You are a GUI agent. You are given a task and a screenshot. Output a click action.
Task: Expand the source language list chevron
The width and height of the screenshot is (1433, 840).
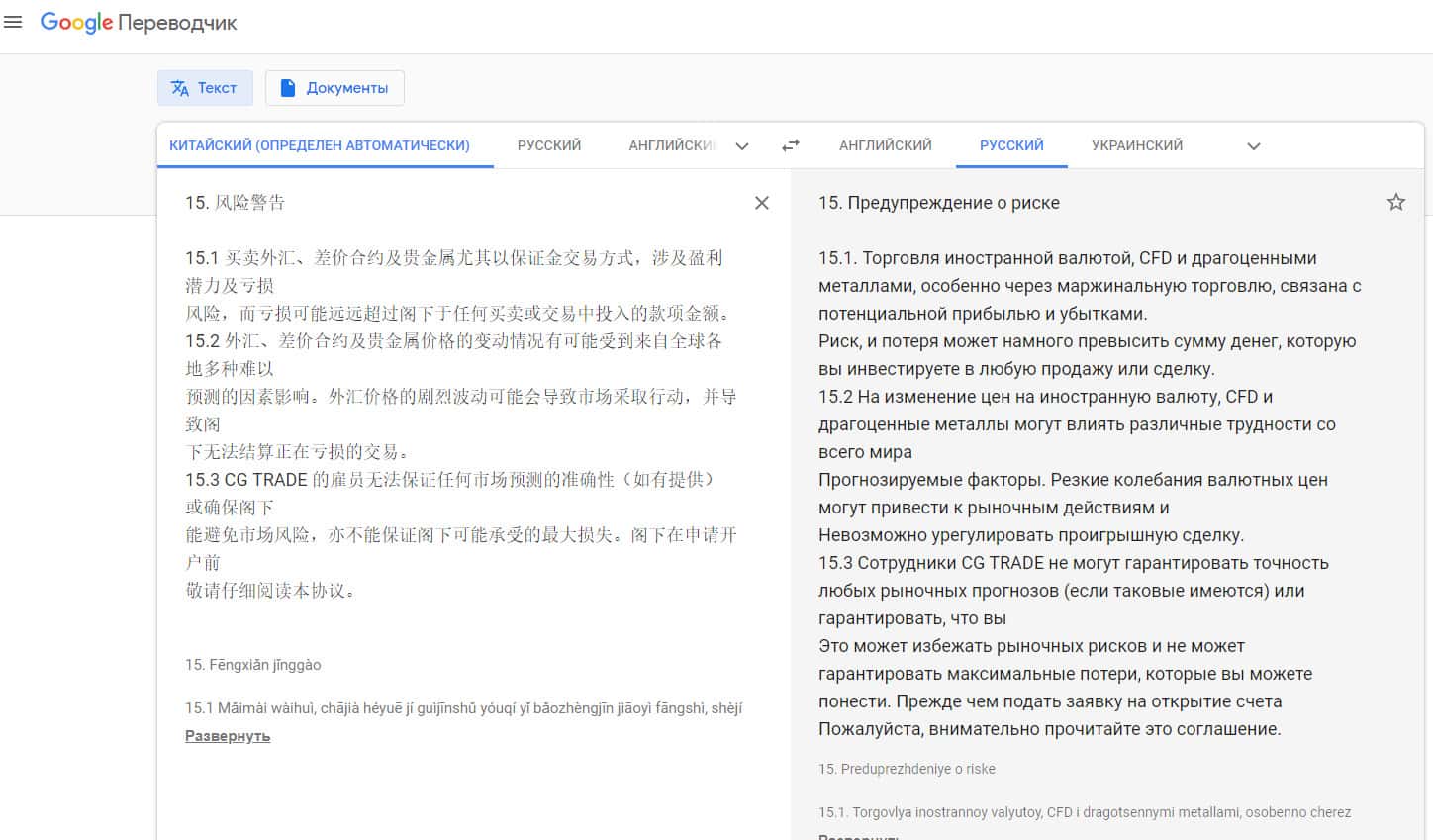point(742,146)
